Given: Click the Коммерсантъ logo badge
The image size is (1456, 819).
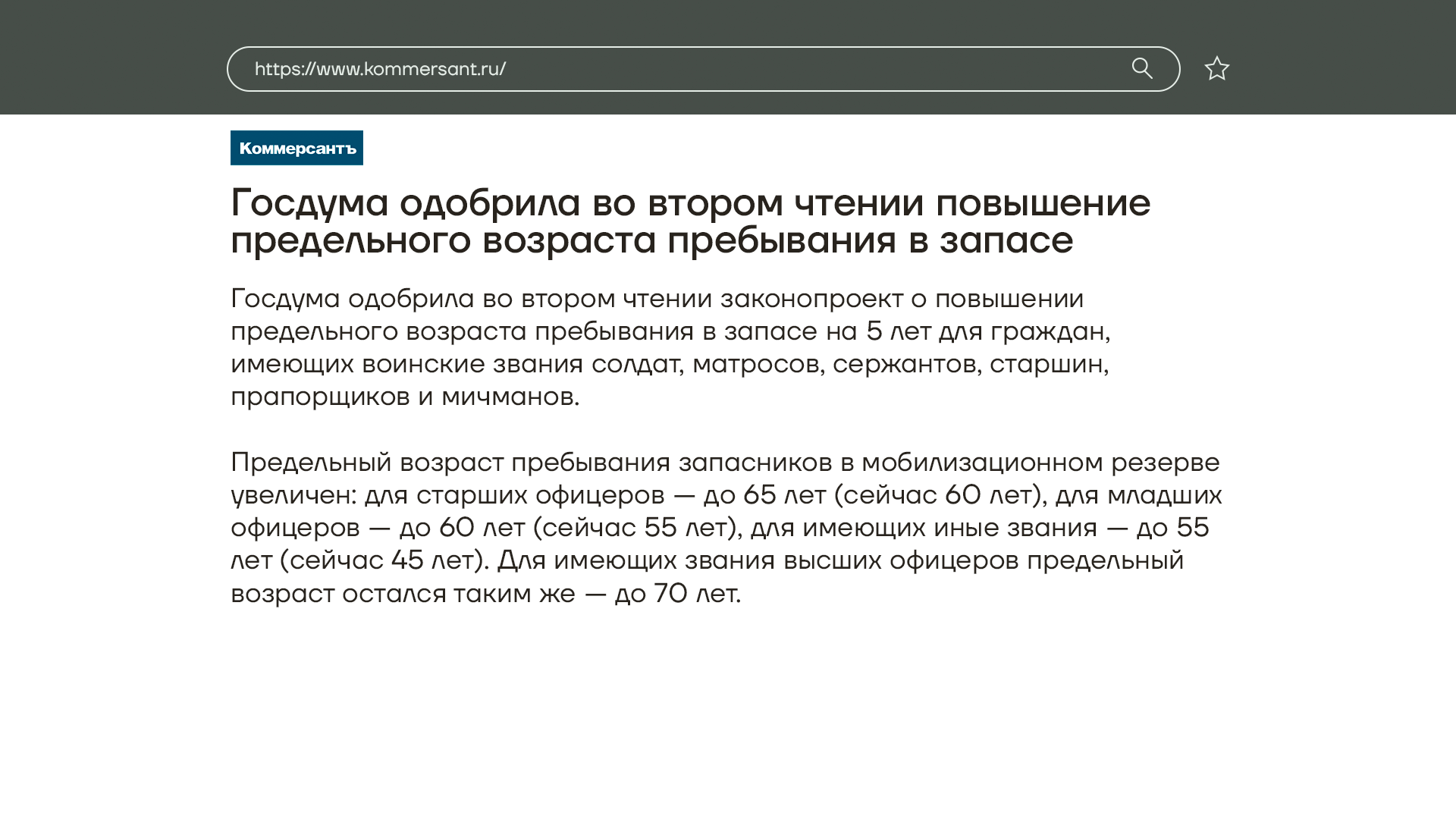Looking at the screenshot, I should pos(297,148).
